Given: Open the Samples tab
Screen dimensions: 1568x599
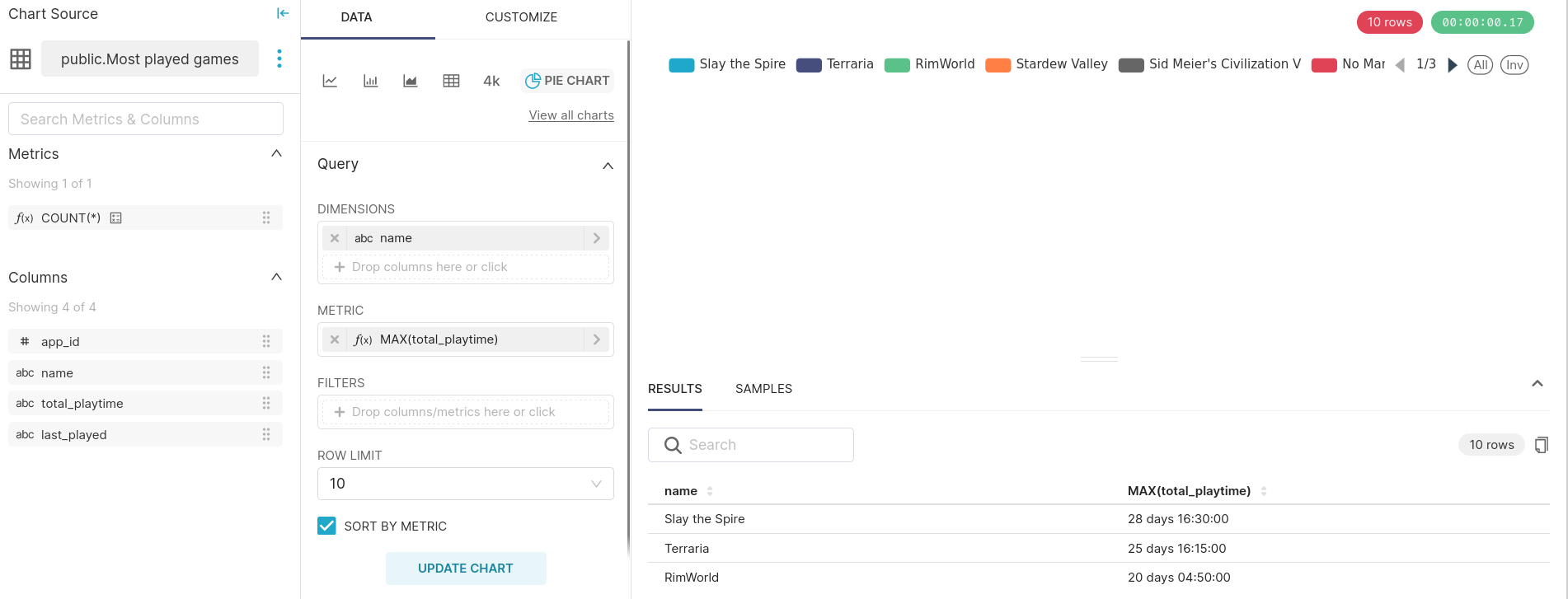Looking at the screenshot, I should click(x=763, y=389).
